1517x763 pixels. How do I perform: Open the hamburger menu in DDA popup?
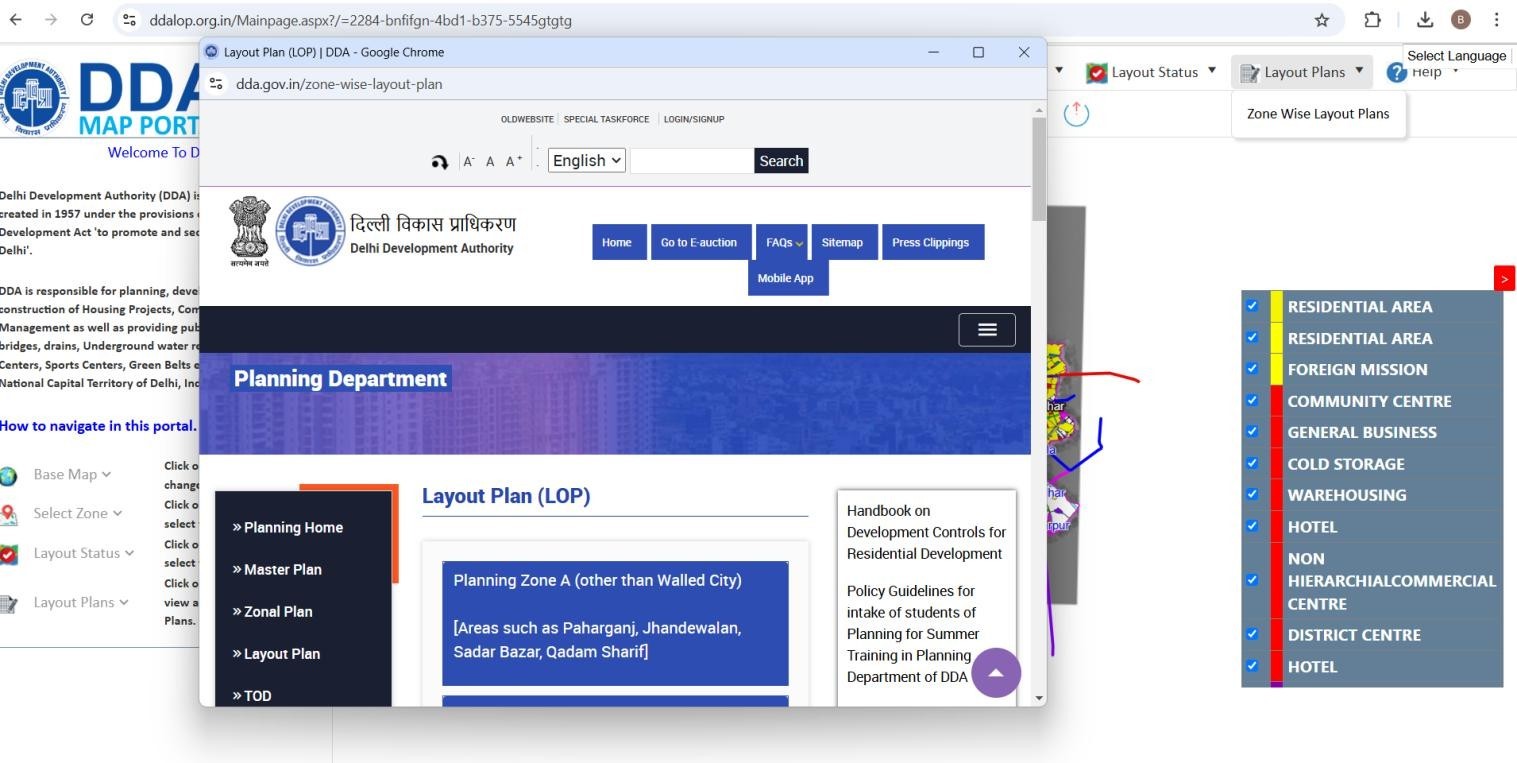987,330
